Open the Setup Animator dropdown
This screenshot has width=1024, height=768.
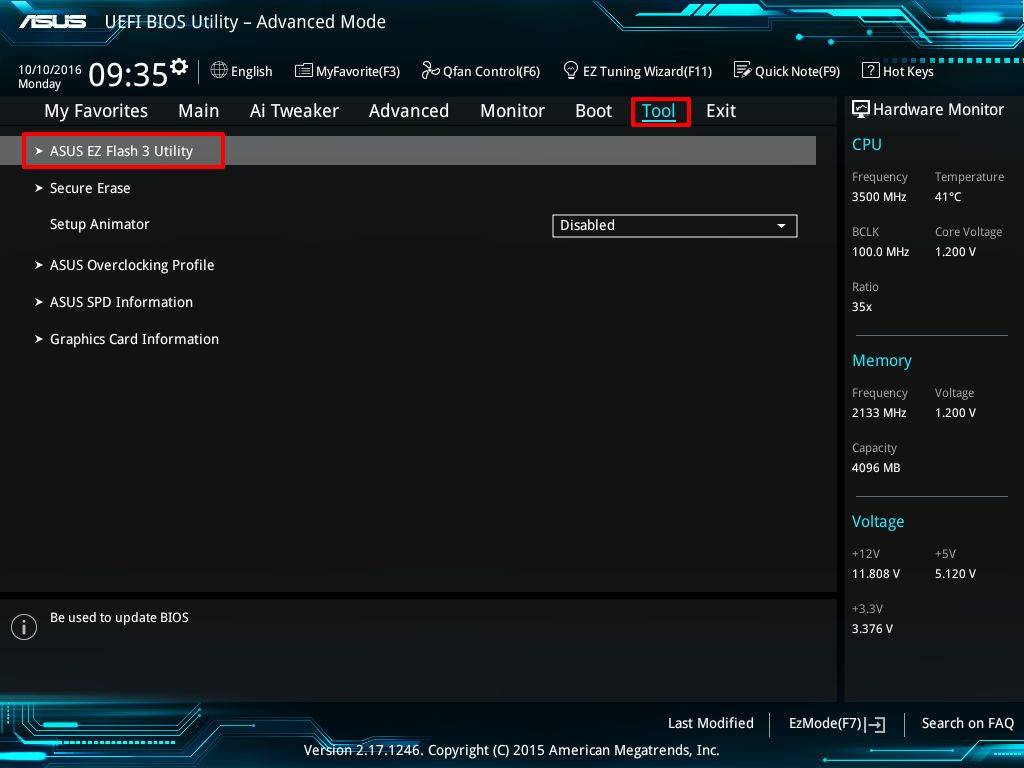click(675, 225)
